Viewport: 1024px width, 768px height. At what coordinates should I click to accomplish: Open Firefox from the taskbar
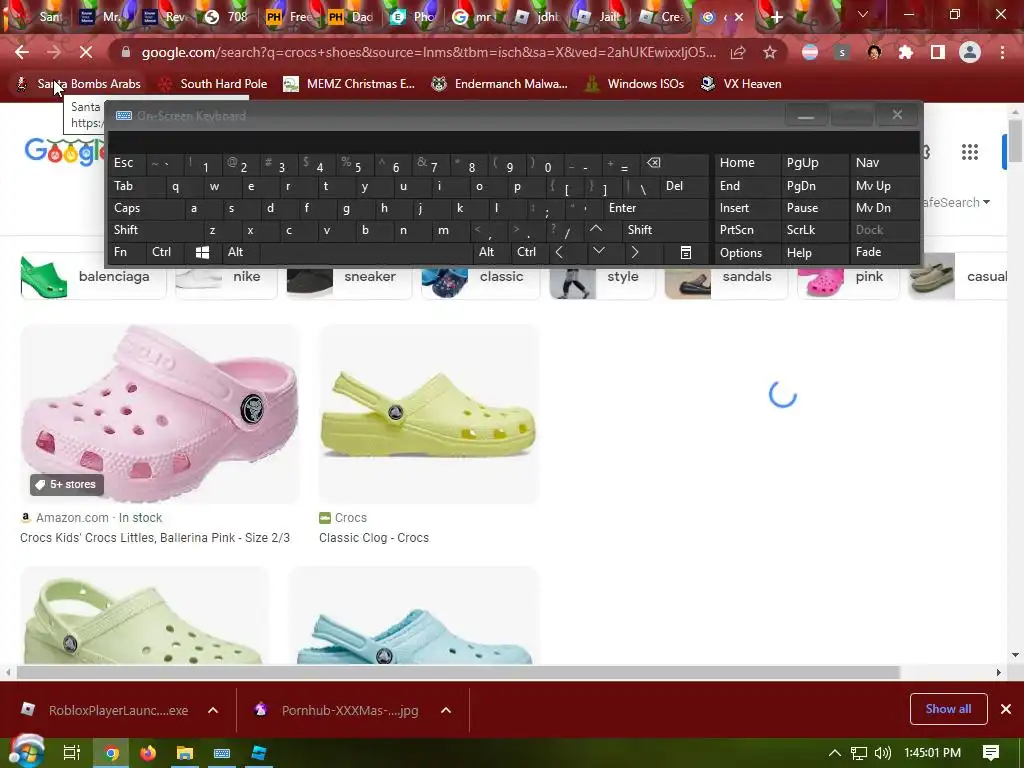coord(148,753)
